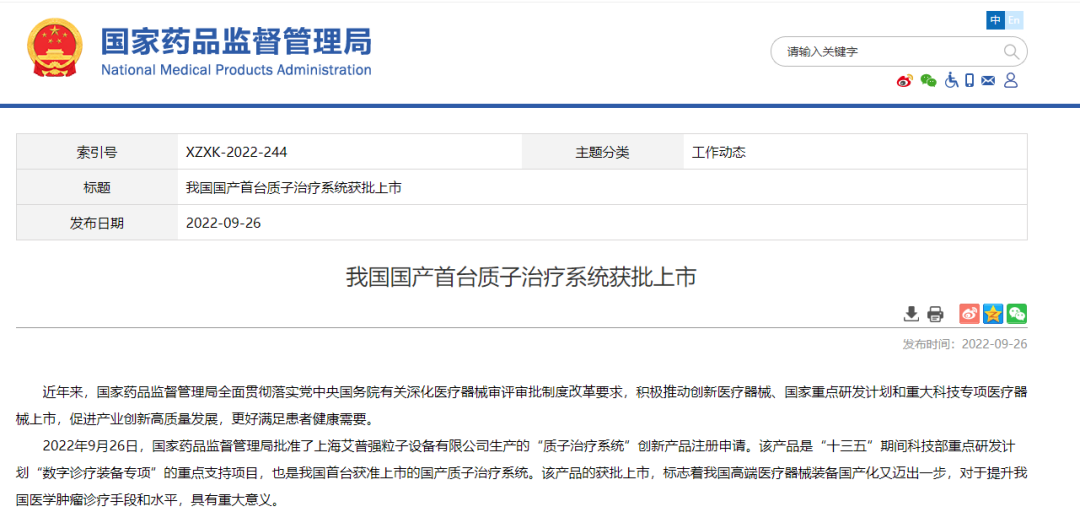The width and height of the screenshot is (1080, 512).
Task: Open the mail envelope icon
Action: tap(988, 81)
